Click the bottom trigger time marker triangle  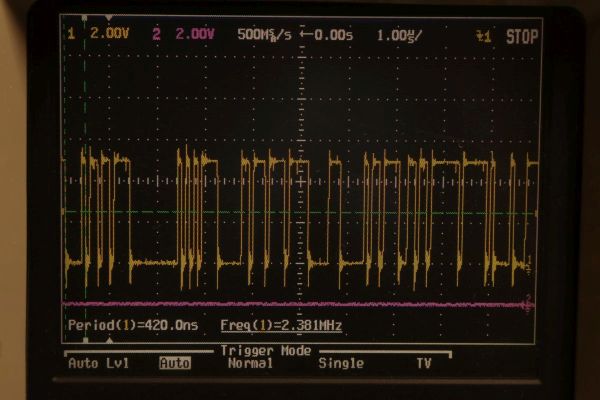(109, 340)
